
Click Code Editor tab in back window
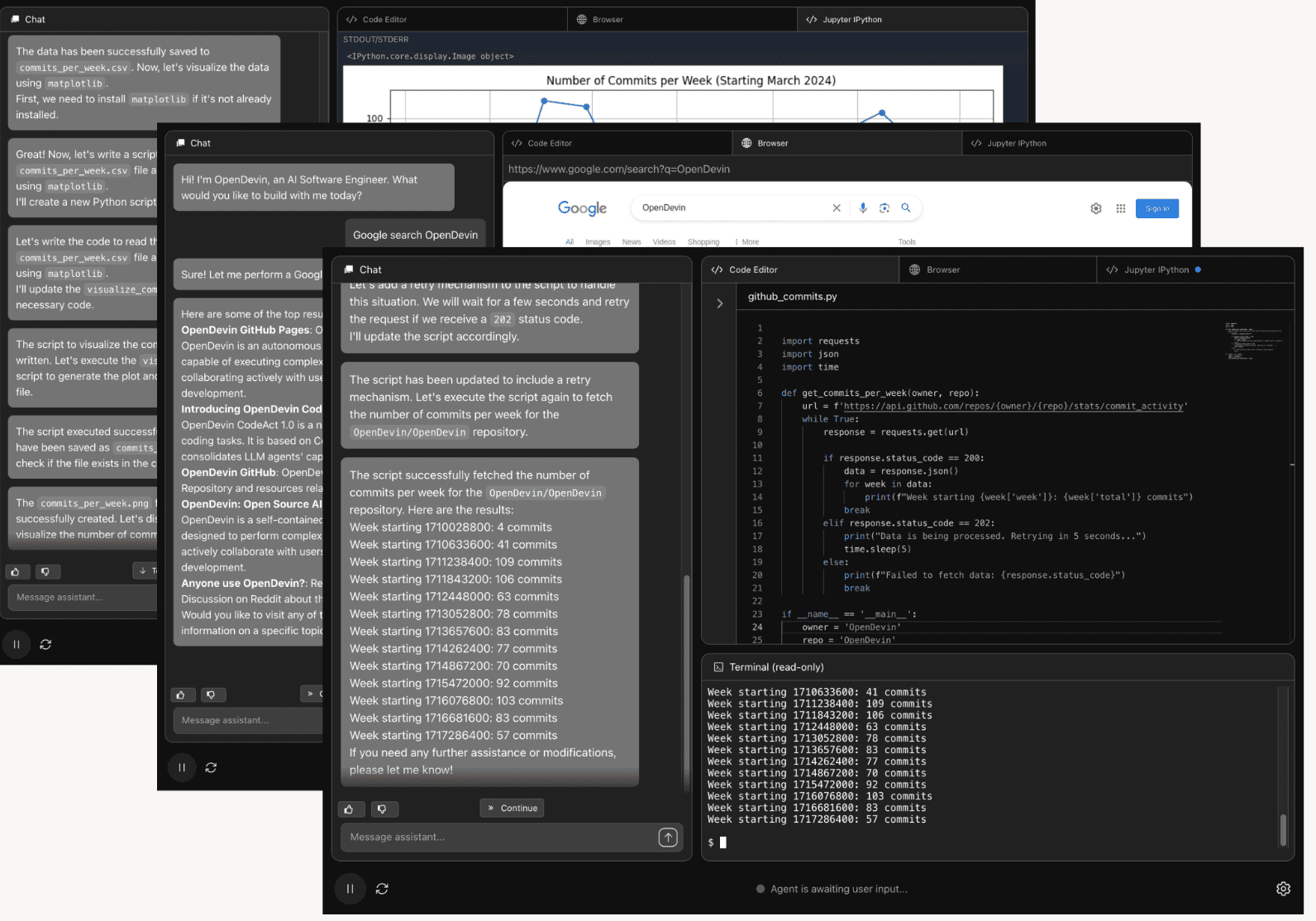coord(452,19)
